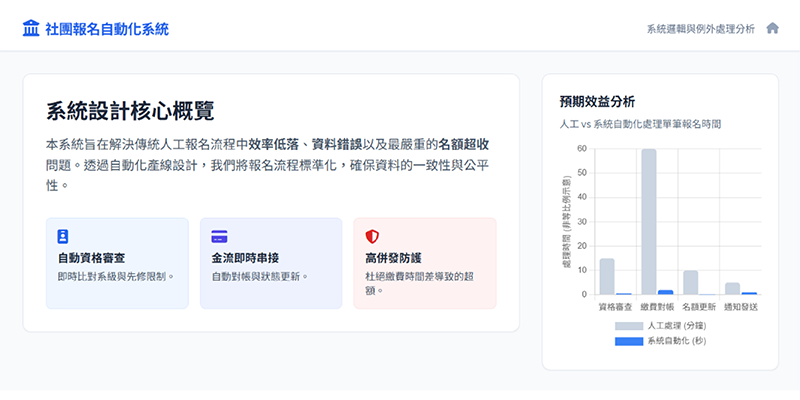Click the credit card icon for 金流即時串接
The height and width of the screenshot is (400, 800).
[x=219, y=237]
